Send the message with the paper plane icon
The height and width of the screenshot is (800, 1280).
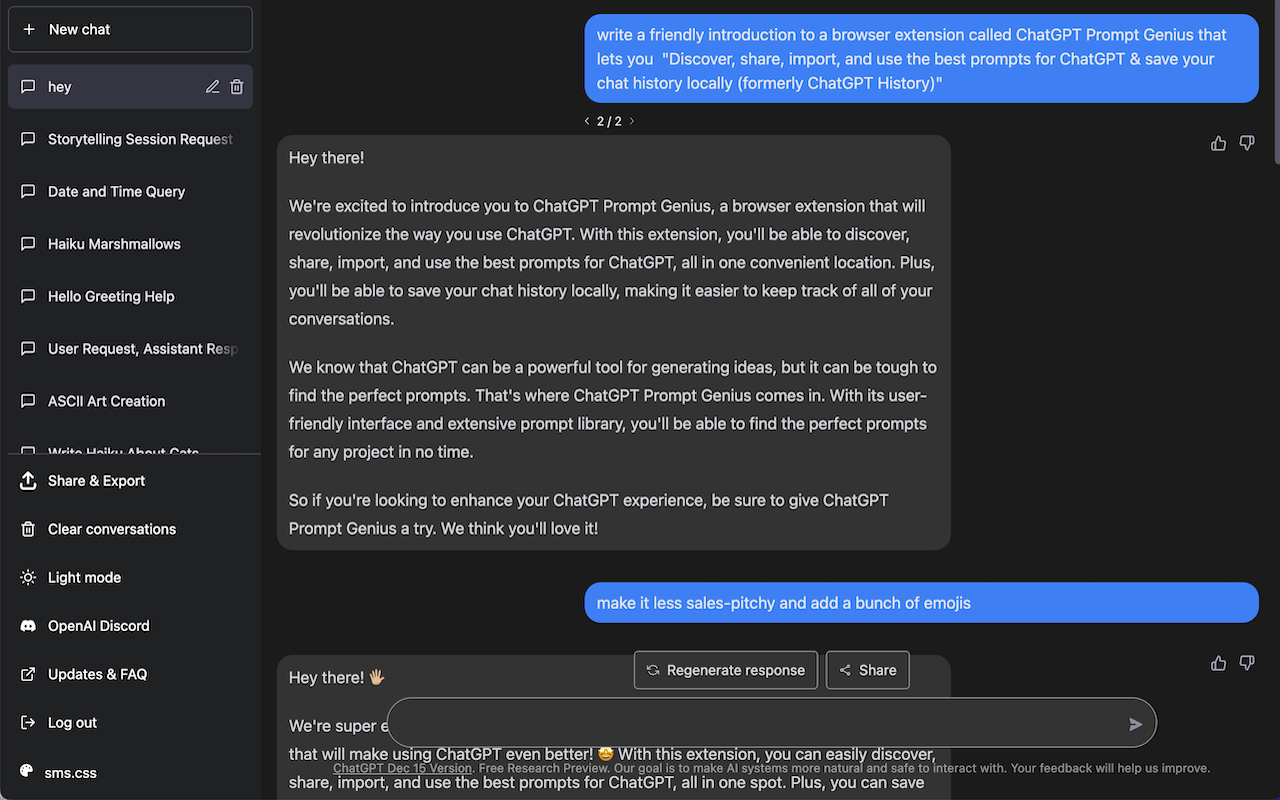1134,722
